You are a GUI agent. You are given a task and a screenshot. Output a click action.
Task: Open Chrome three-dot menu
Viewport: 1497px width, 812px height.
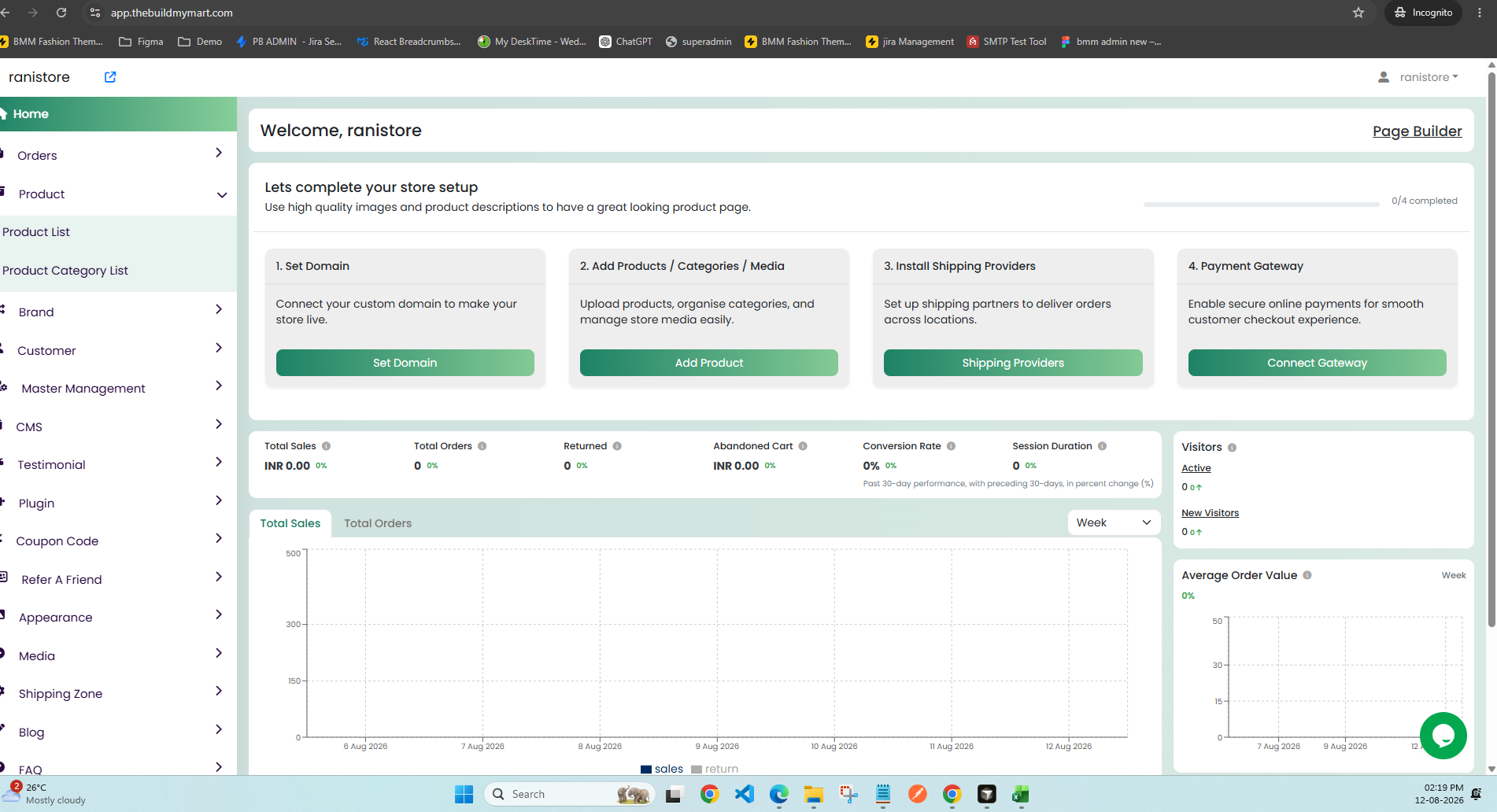point(1480,13)
